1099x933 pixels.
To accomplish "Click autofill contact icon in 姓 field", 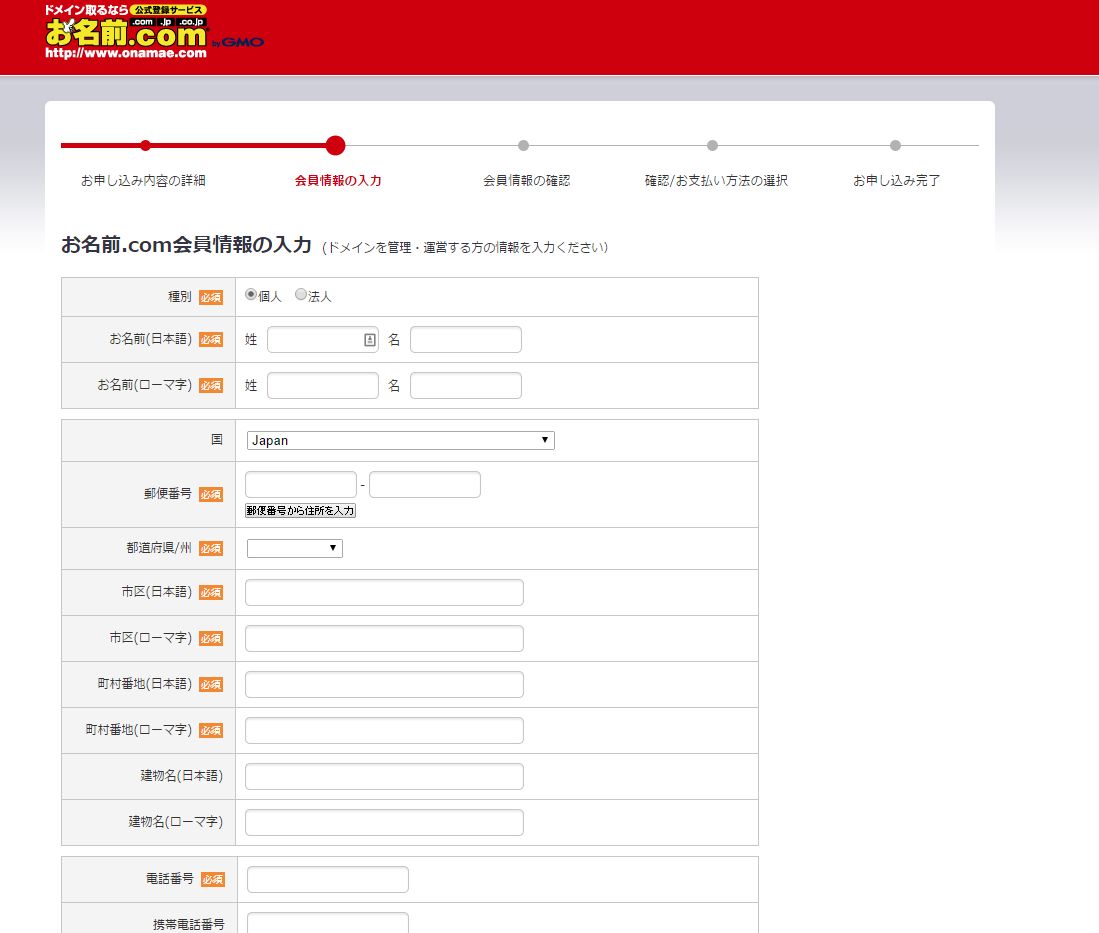I will [369, 340].
